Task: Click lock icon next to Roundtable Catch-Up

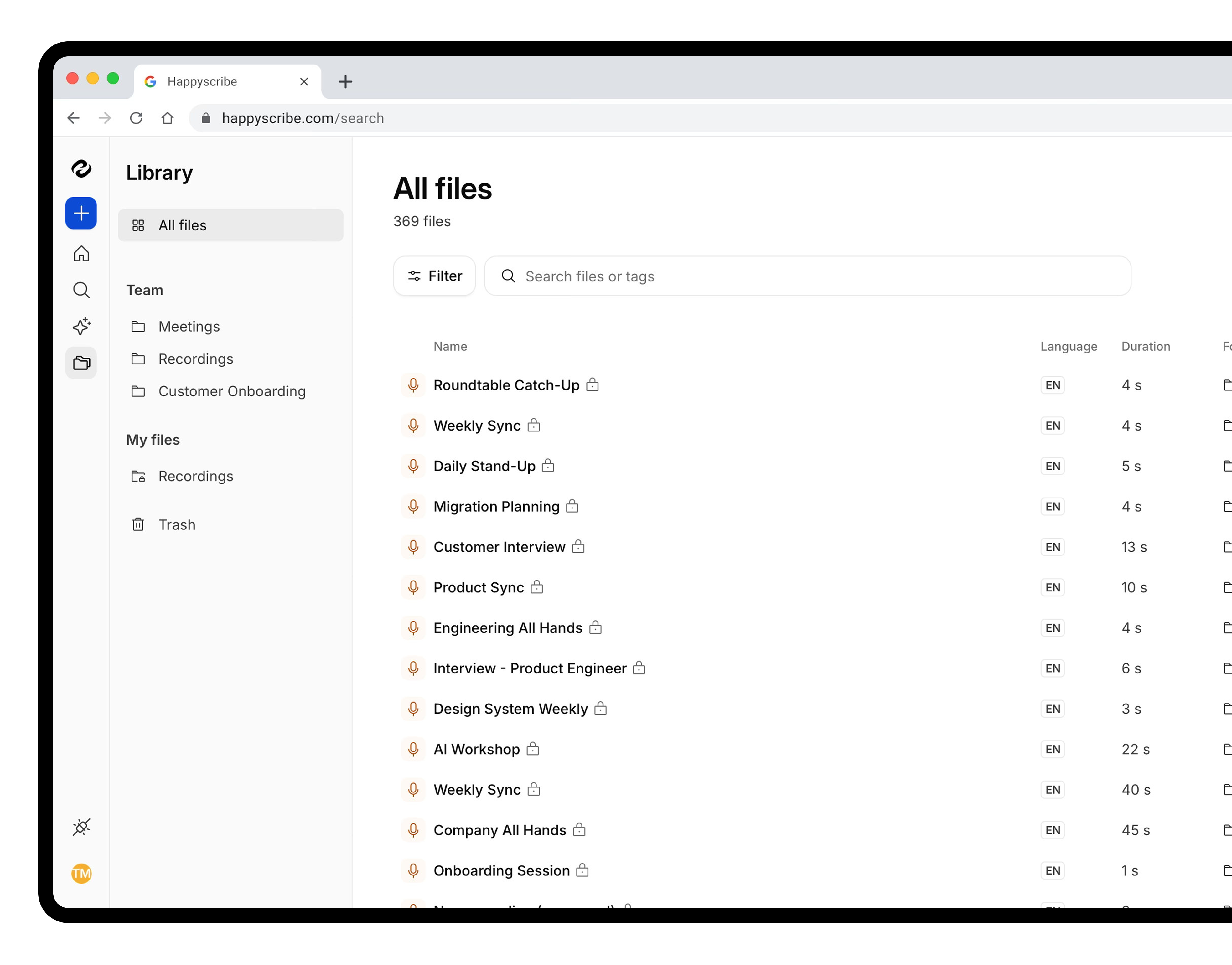Action: pyautogui.click(x=592, y=385)
